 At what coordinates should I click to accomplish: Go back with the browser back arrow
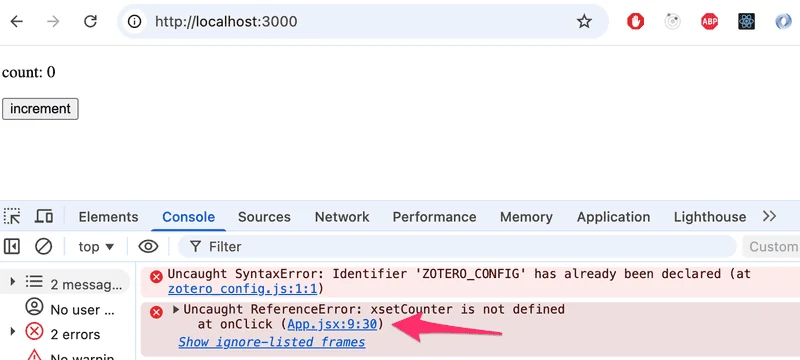click(x=17, y=21)
